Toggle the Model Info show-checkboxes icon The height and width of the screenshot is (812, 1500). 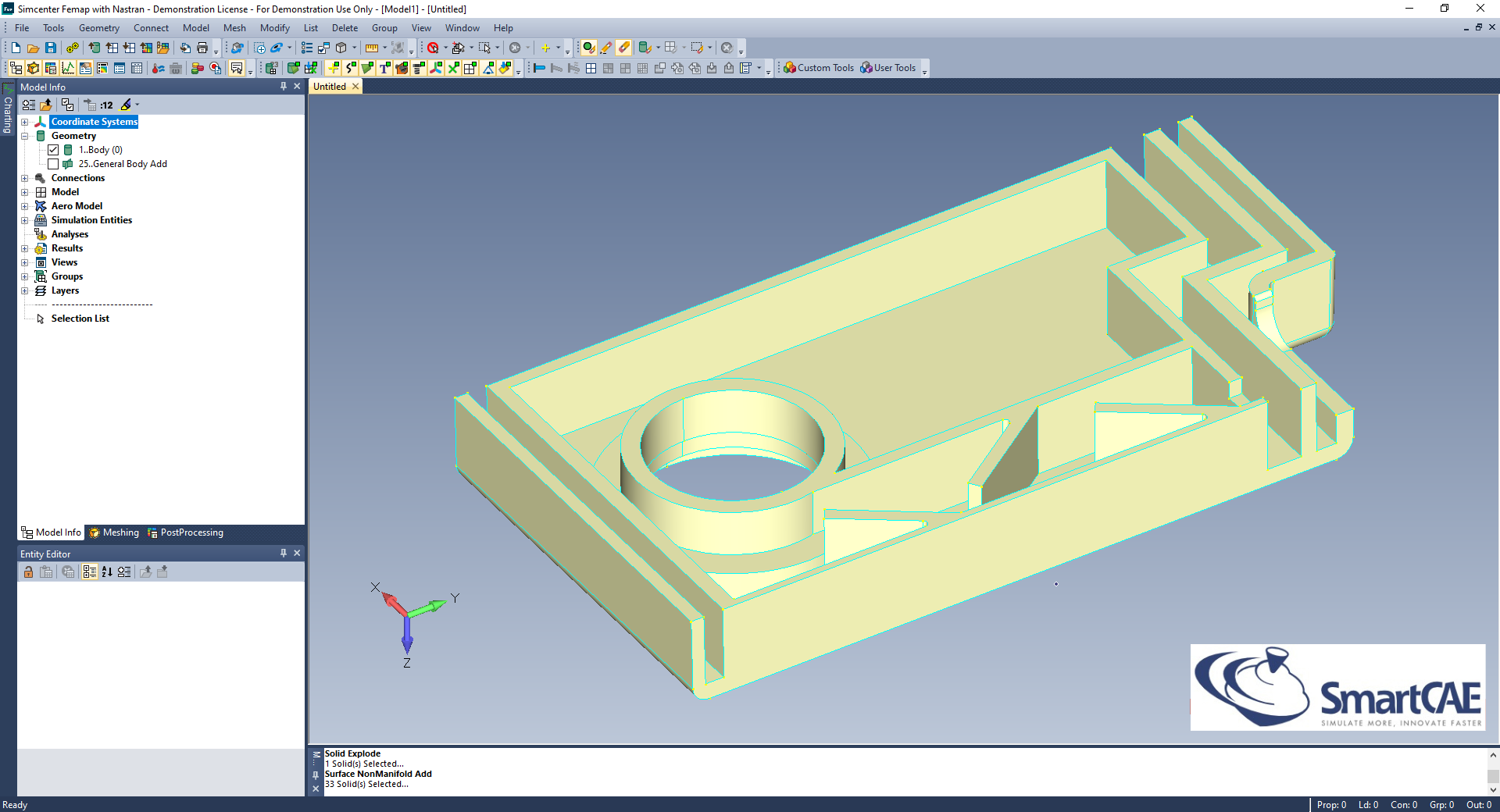pos(67,105)
